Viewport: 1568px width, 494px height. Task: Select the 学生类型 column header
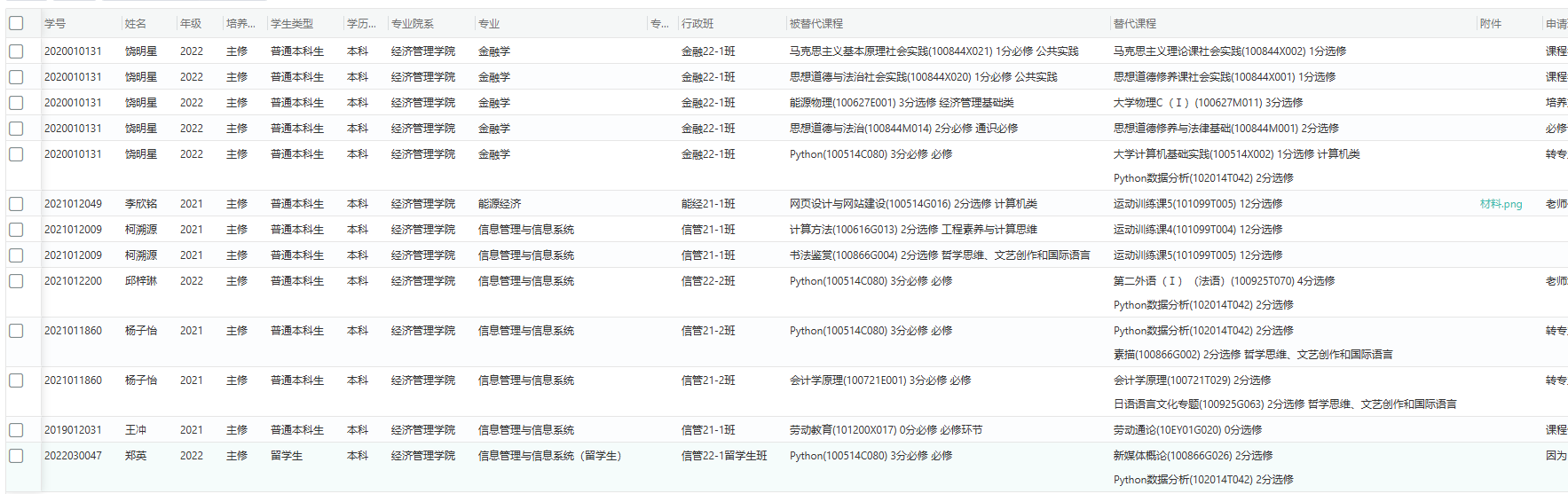[x=292, y=24]
